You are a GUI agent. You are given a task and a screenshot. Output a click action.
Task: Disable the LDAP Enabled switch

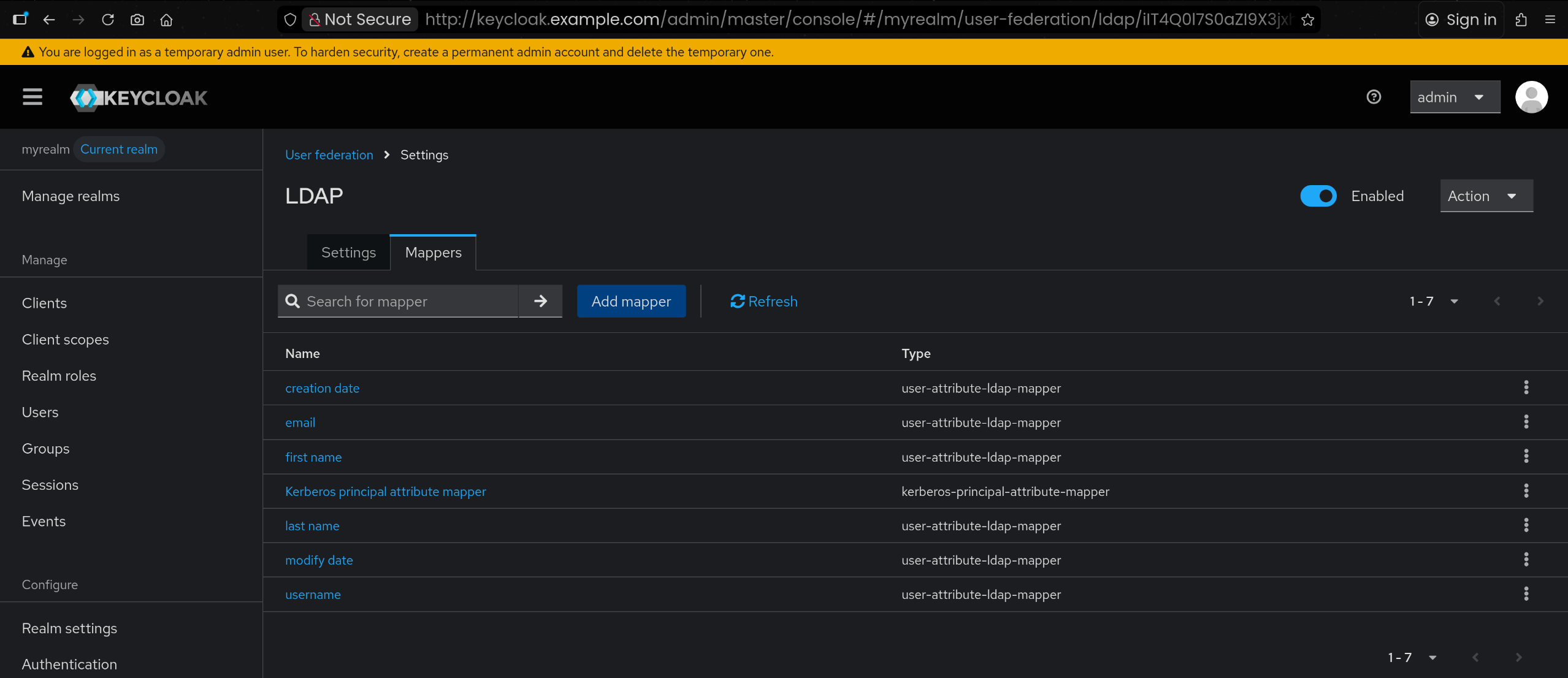point(1318,196)
